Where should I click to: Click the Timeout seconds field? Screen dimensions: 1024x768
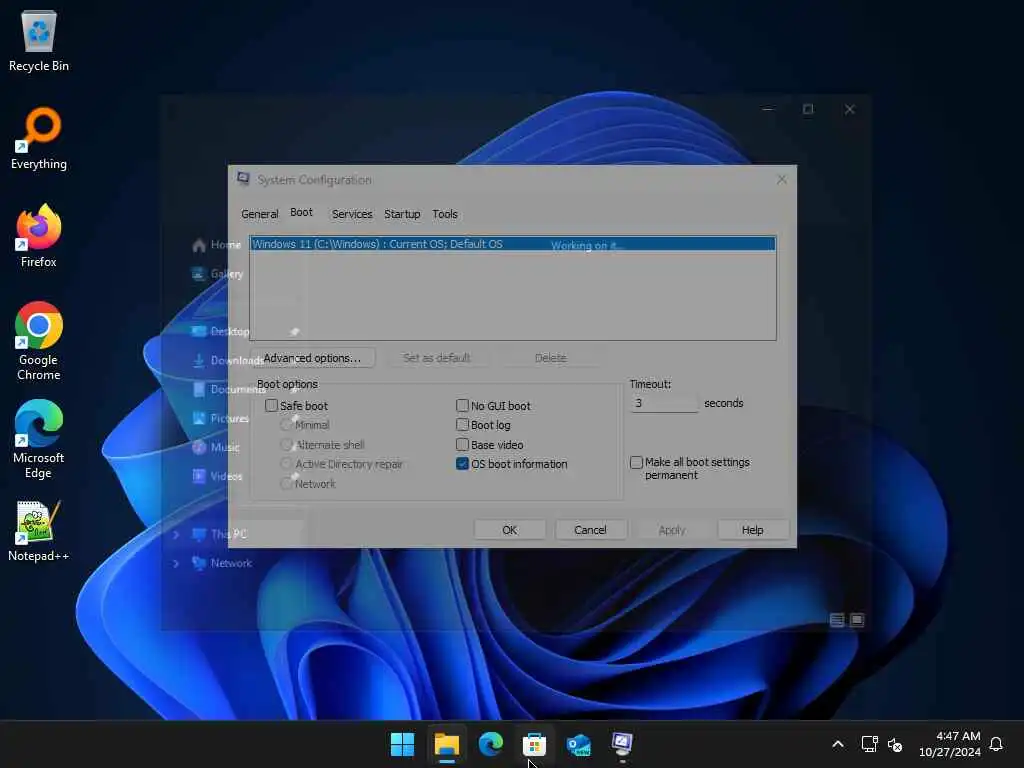pyautogui.click(x=664, y=403)
